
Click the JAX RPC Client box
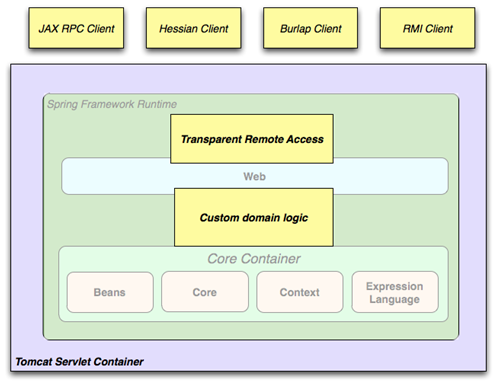[x=76, y=28]
